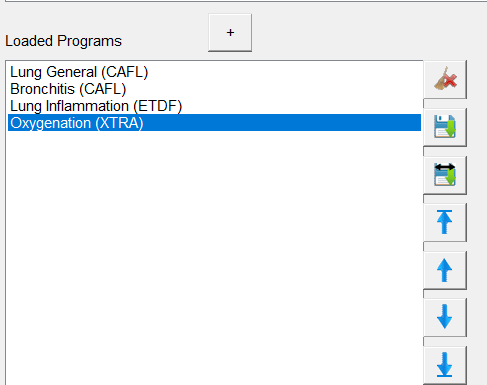Move selected program up one position
Image resolution: width=487 pixels, height=385 pixels.
[445, 270]
